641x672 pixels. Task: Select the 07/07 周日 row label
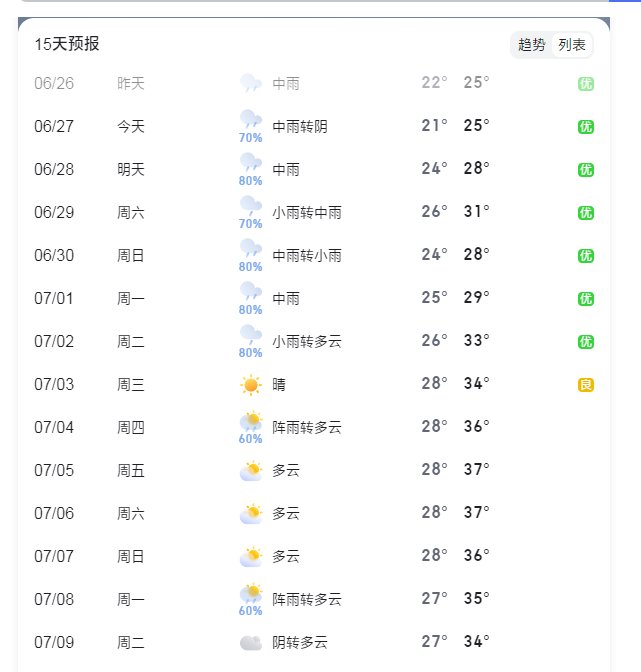(x=131, y=556)
